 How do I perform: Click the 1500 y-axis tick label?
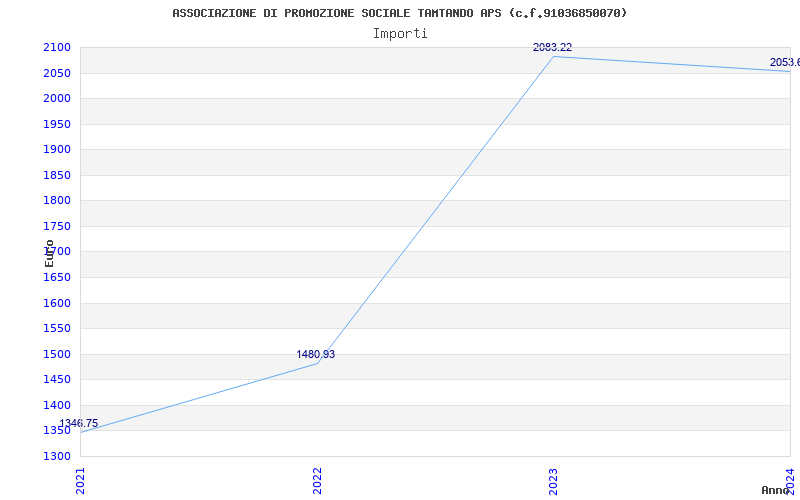(57, 354)
